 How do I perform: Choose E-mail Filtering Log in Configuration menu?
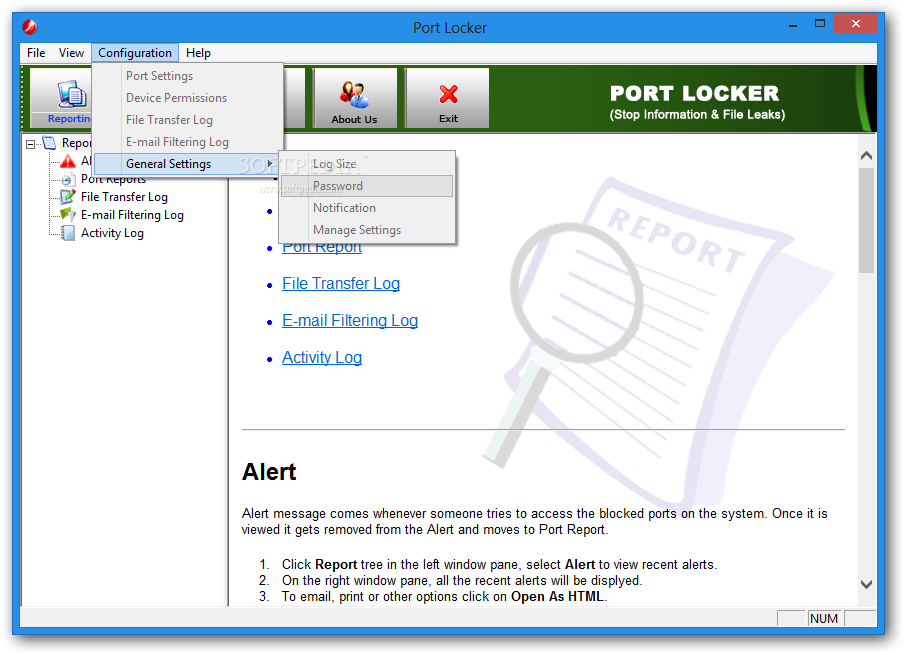tap(188, 142)
